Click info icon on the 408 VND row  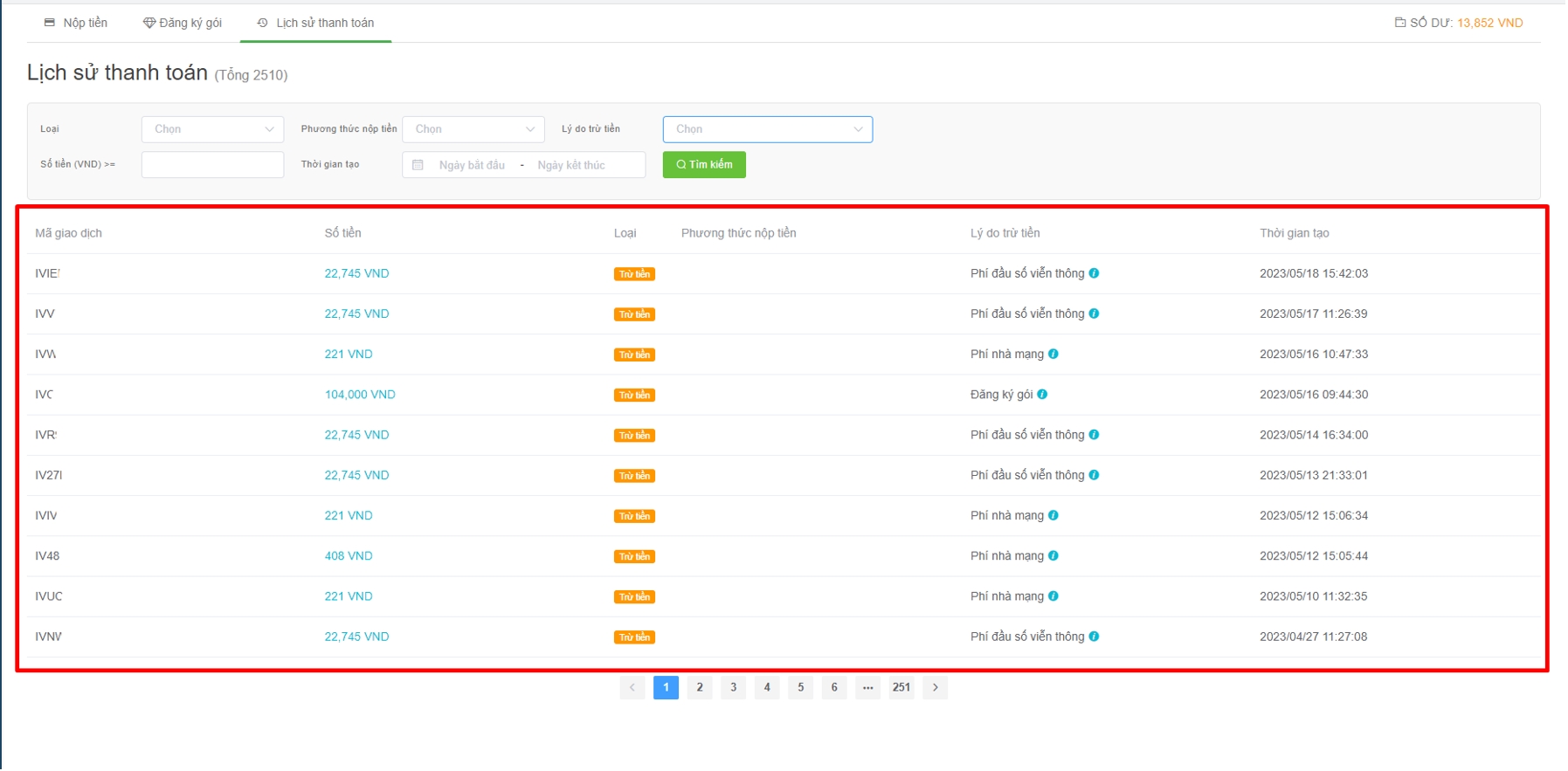(1053, 556)
